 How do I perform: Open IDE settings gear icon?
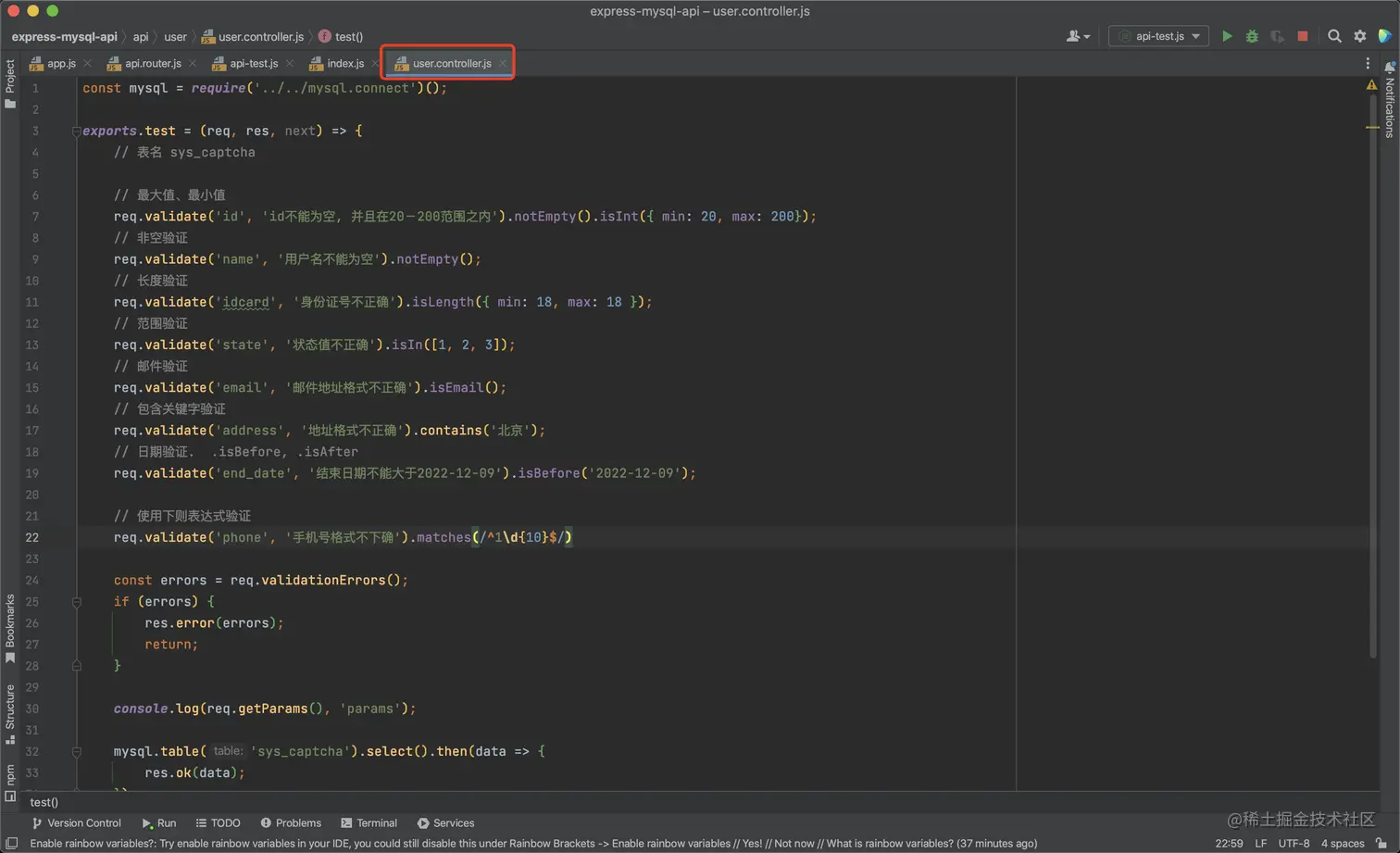pyautogui.click(x=1359, y=36)
